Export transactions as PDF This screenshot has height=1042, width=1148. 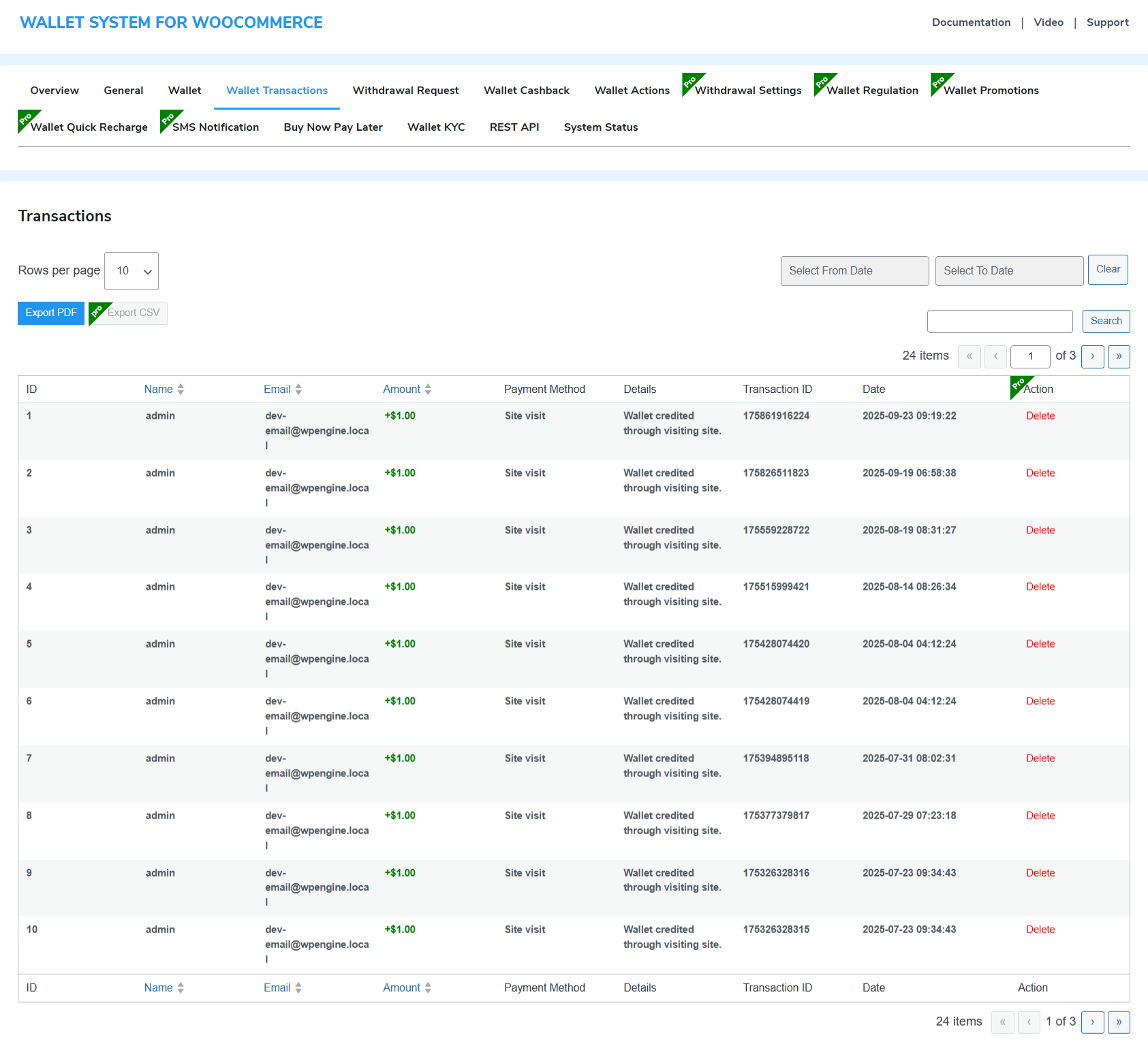[50, 313]
